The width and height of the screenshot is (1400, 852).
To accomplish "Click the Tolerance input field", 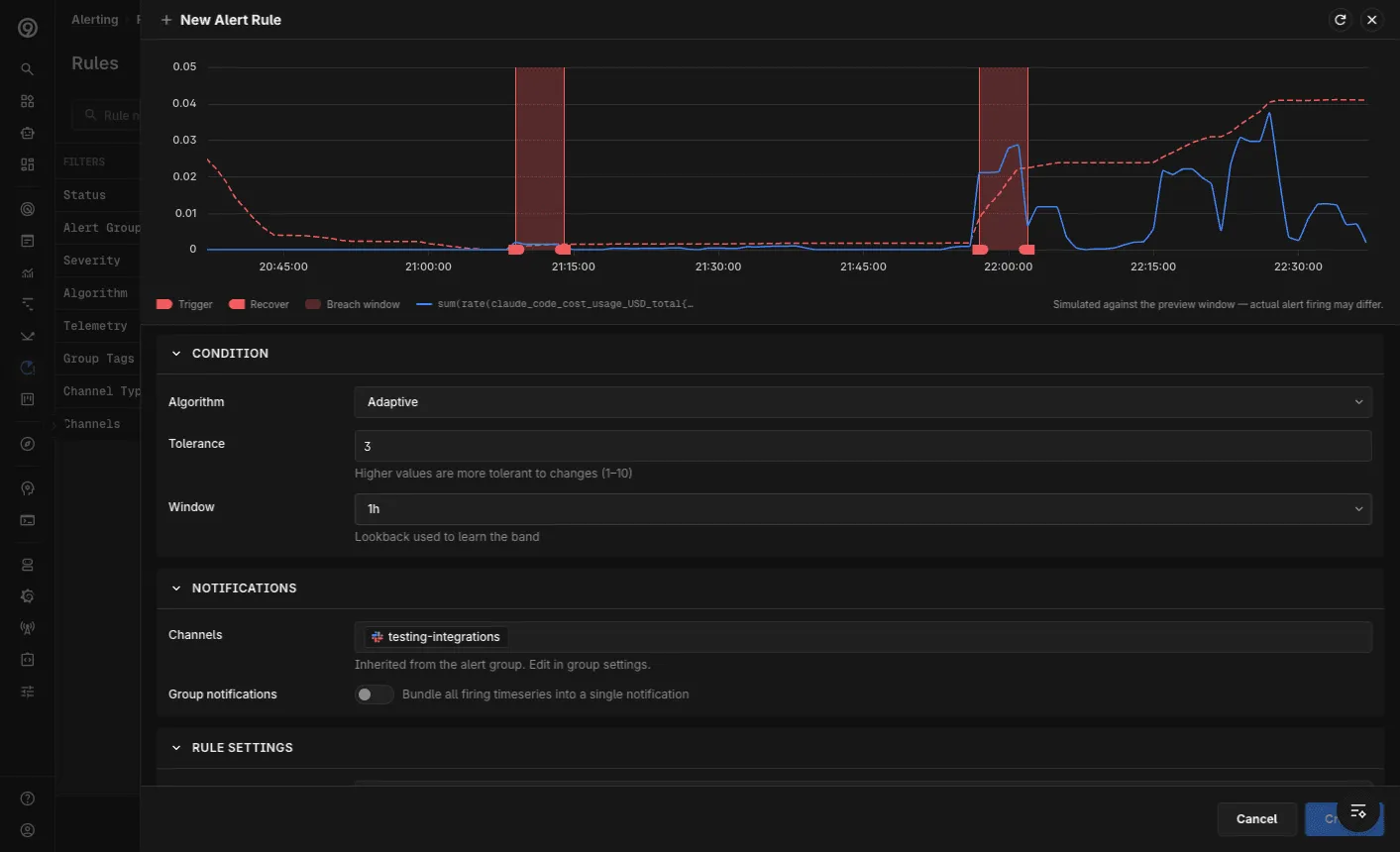I will coord(863,446).
